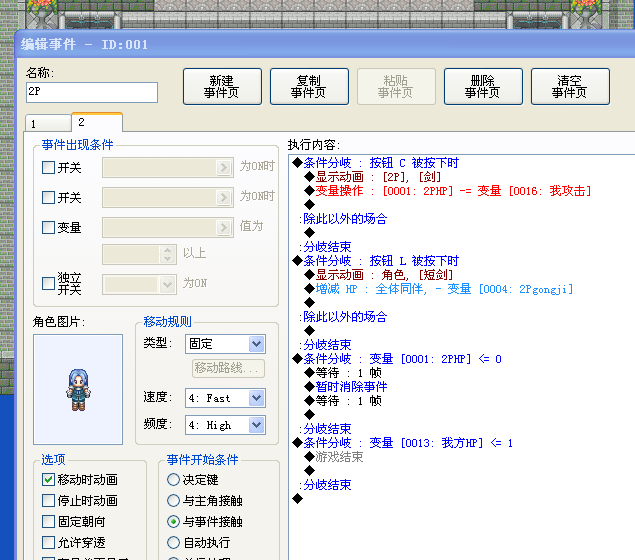Enable the first 开关 condition checkbox

(x=49, y=168)
